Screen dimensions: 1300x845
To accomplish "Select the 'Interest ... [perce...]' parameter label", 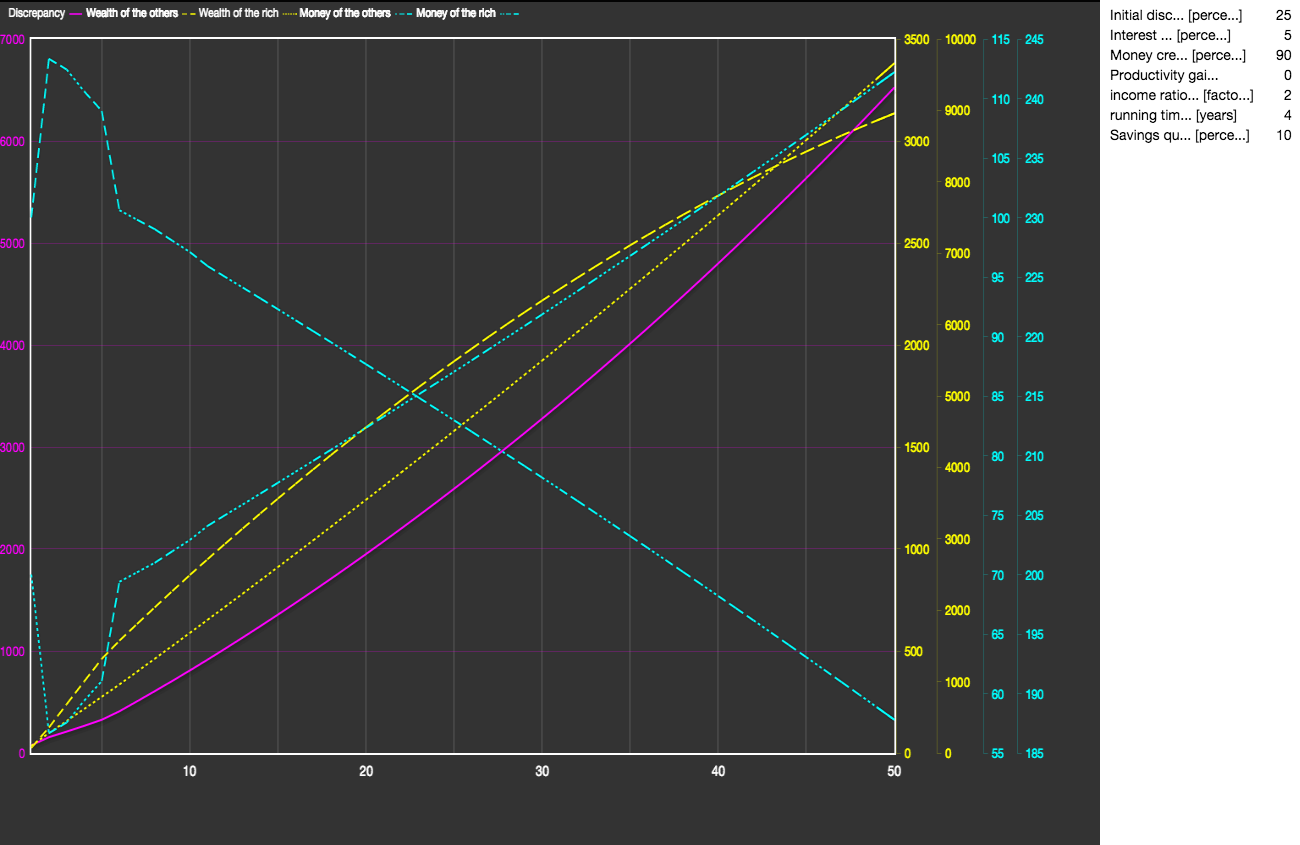I will (1170, 35).
